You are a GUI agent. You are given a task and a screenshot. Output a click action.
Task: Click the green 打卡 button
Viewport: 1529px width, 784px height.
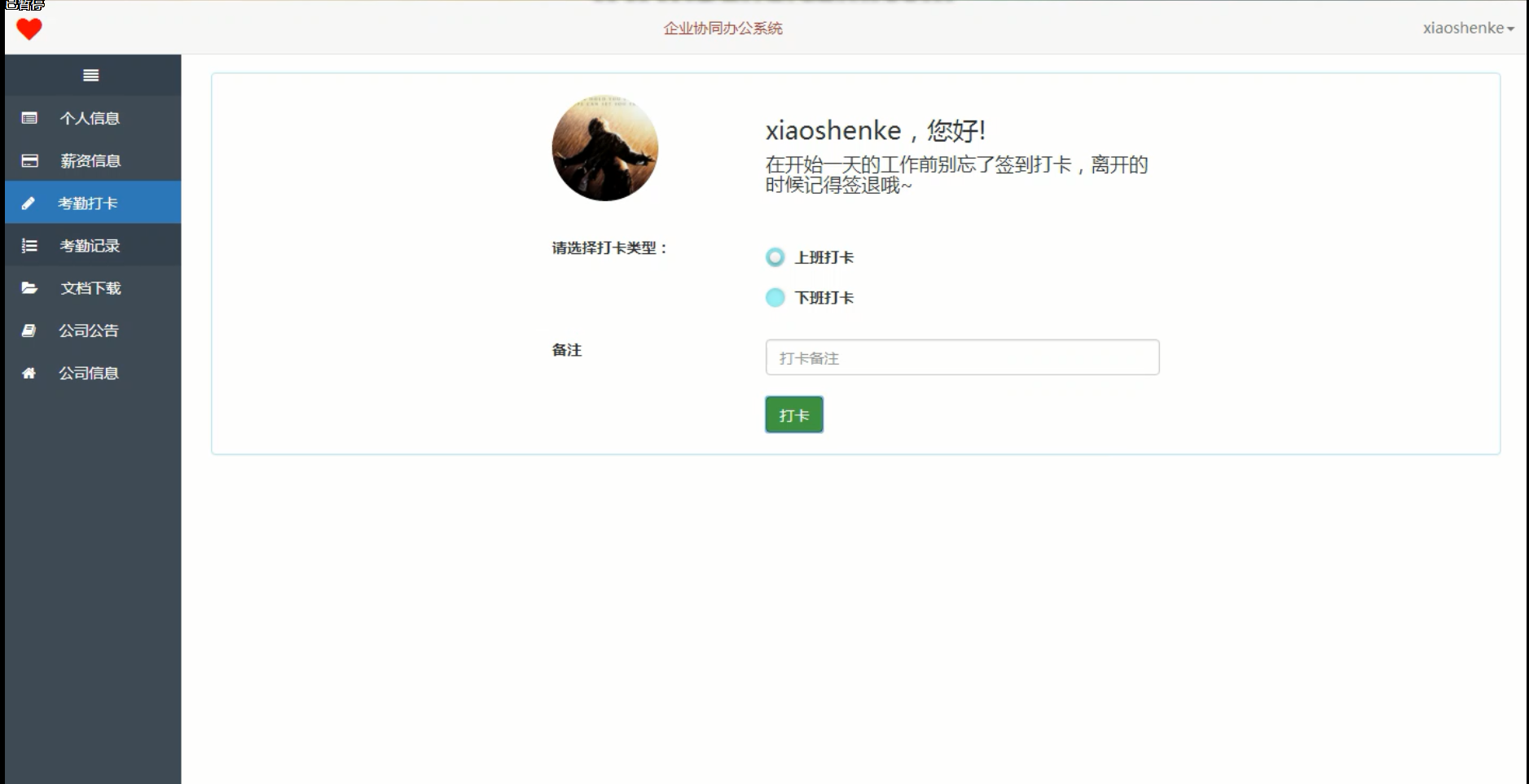[x=794, y=414]
